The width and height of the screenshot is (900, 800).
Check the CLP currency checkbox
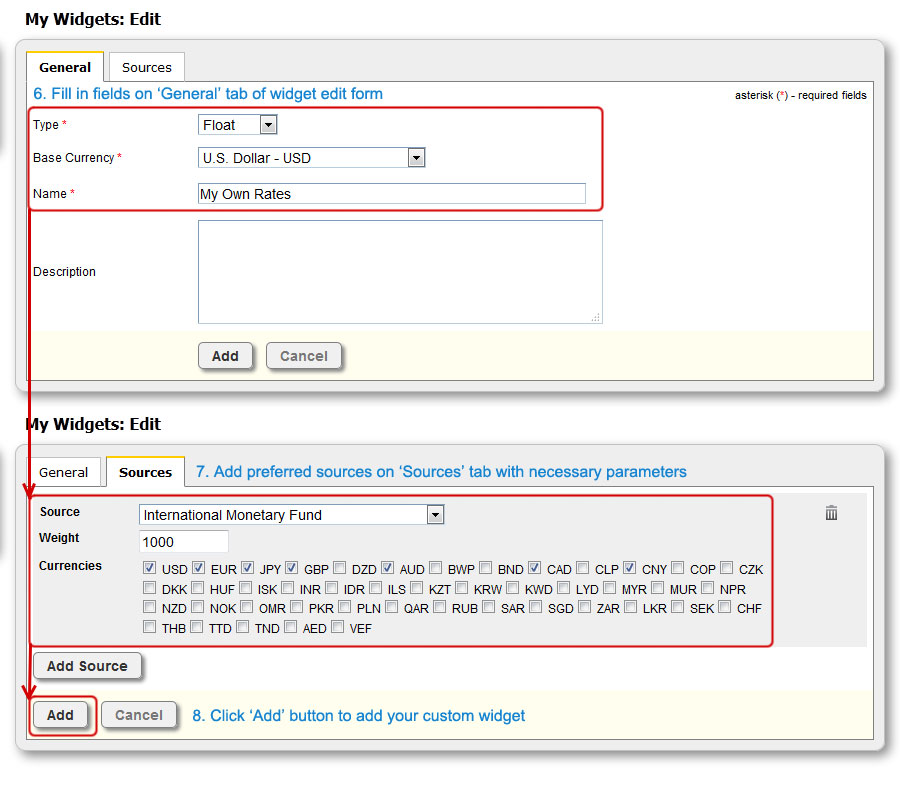583,568
